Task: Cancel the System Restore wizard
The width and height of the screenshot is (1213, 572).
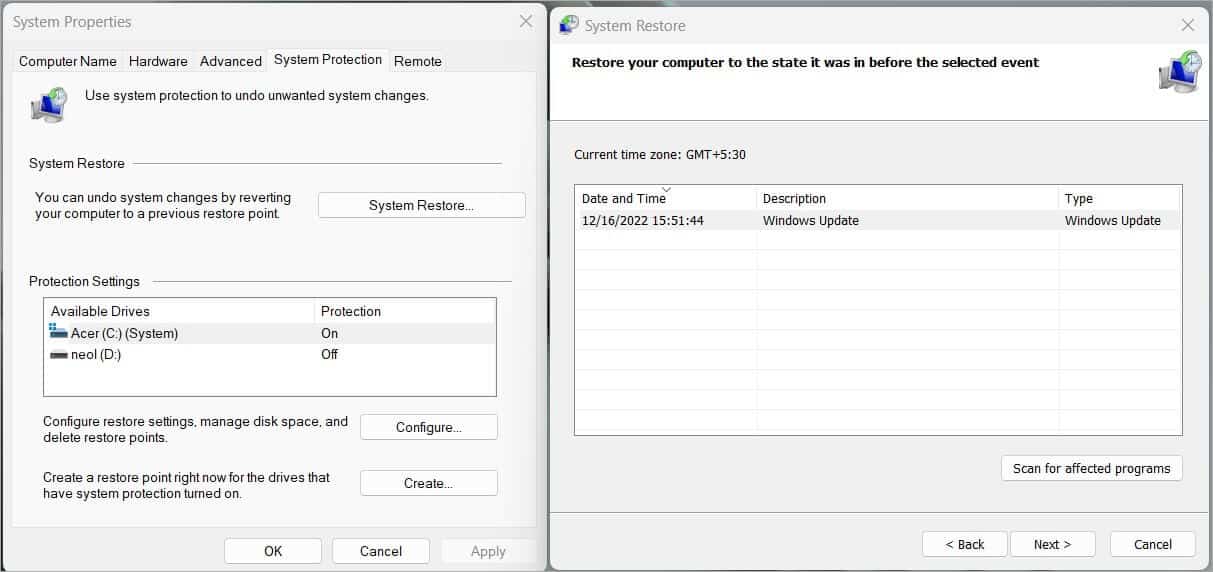Action: coord(1153,544)
